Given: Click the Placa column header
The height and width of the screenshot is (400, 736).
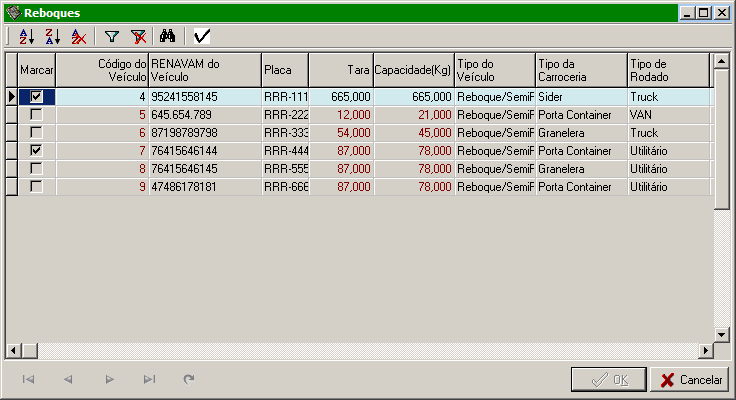Looking at the screenshot, I should (285, 70).
